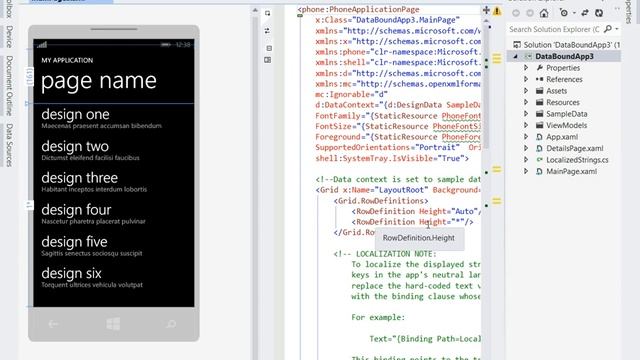The height and width of the screenshot is (360, 640).
Task: Click the Grid.RowDefinitions opening tag
Action: click(x=381, y=201)
